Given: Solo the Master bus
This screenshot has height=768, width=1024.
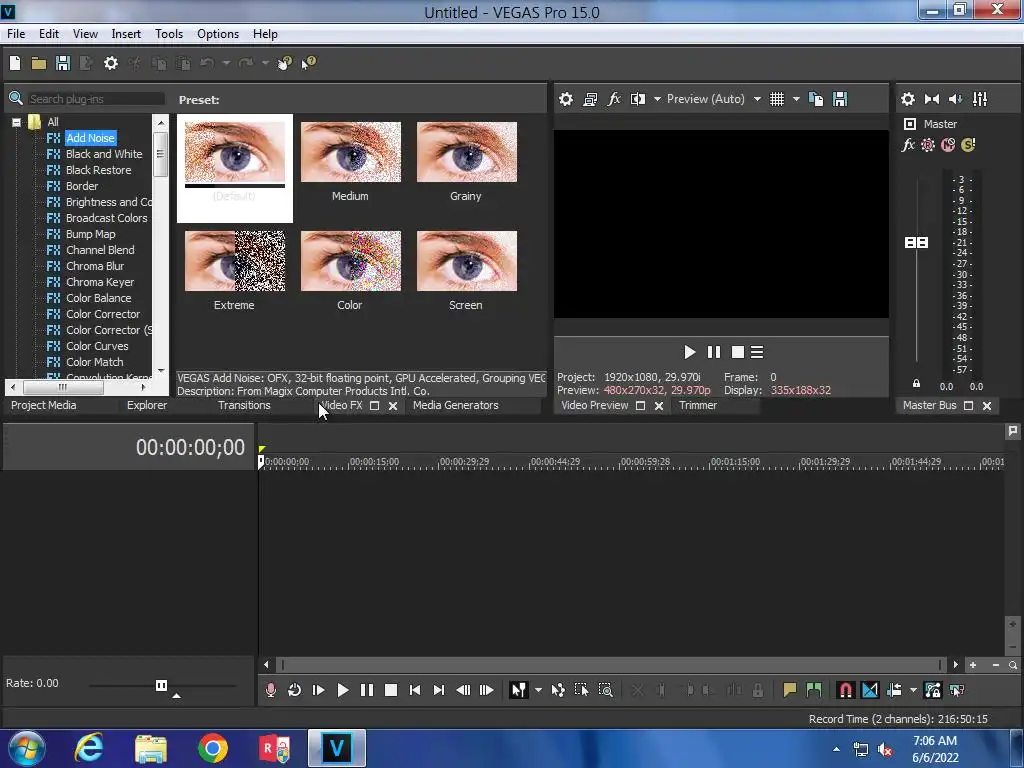Looking at the screenshot, I should (968, 145).
